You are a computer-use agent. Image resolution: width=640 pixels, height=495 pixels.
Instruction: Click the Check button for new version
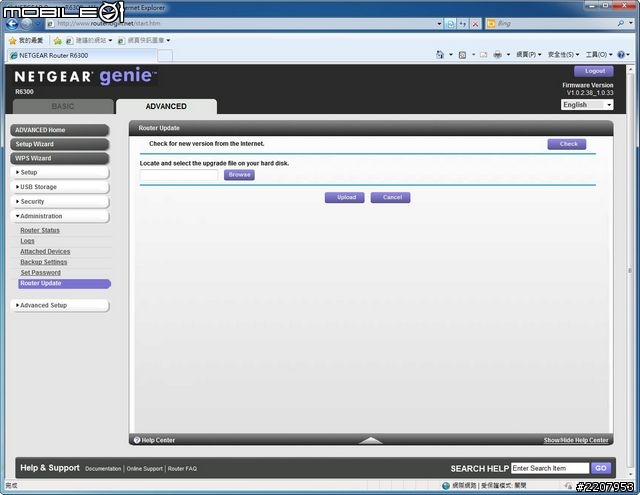click(x=567, y=144)
